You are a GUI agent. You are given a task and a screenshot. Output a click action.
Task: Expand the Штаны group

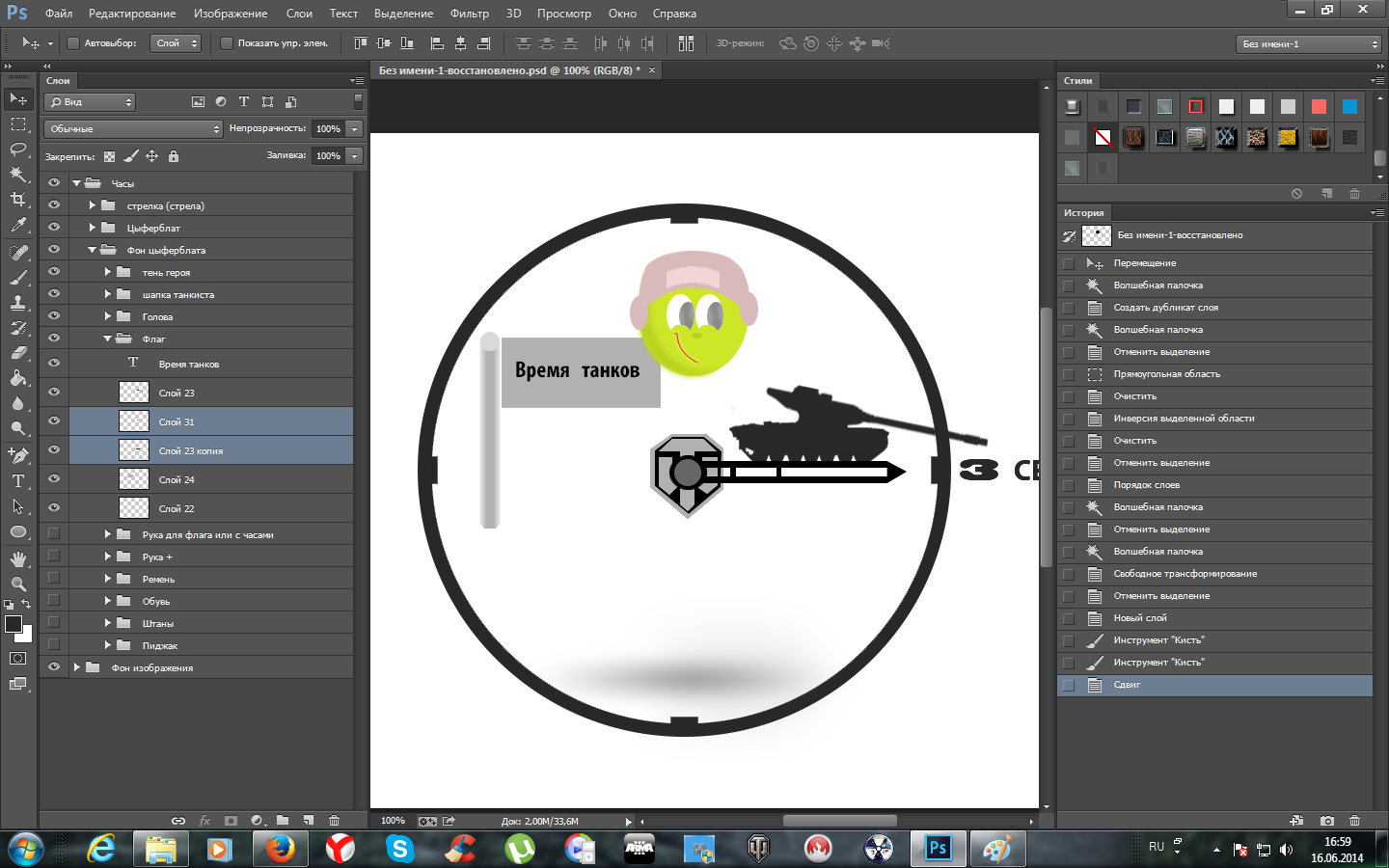pyautogui.click(x=108, y=623)
